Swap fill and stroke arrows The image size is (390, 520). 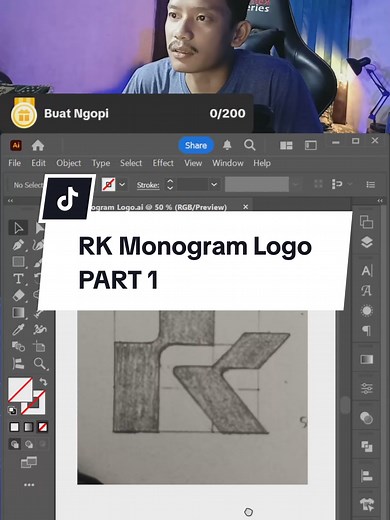43,381
